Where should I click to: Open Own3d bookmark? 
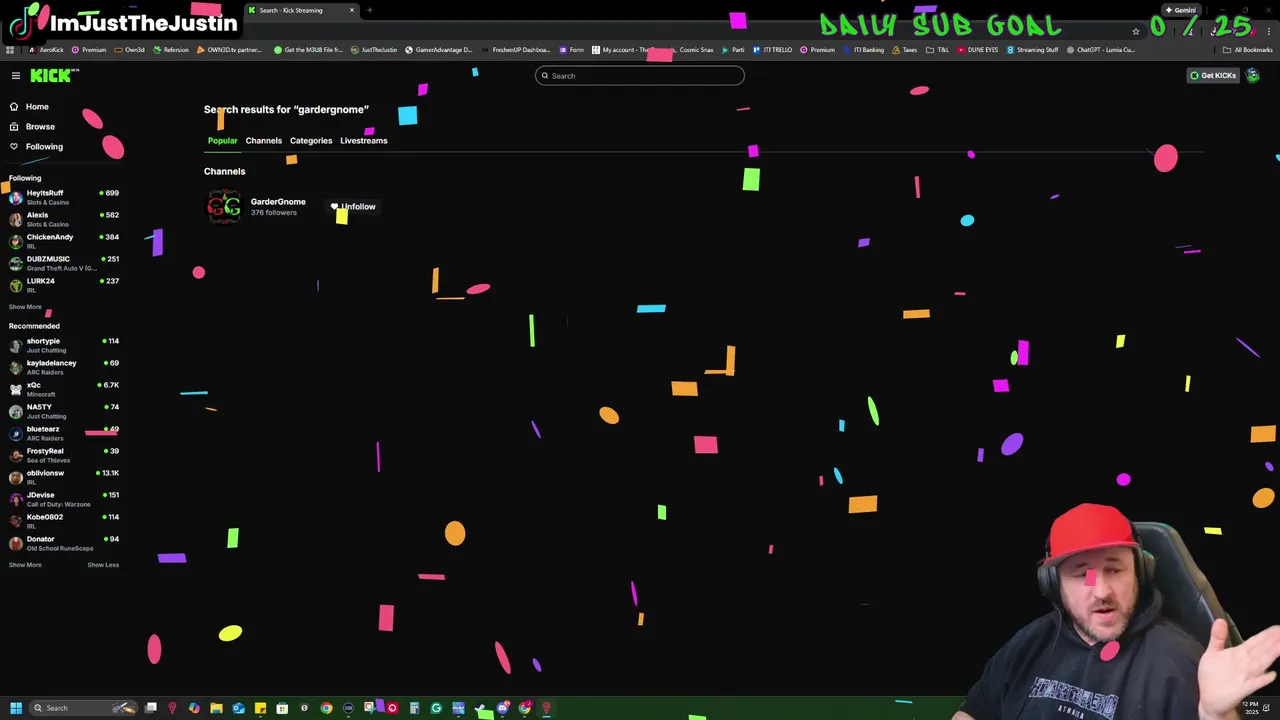(130, 50)
